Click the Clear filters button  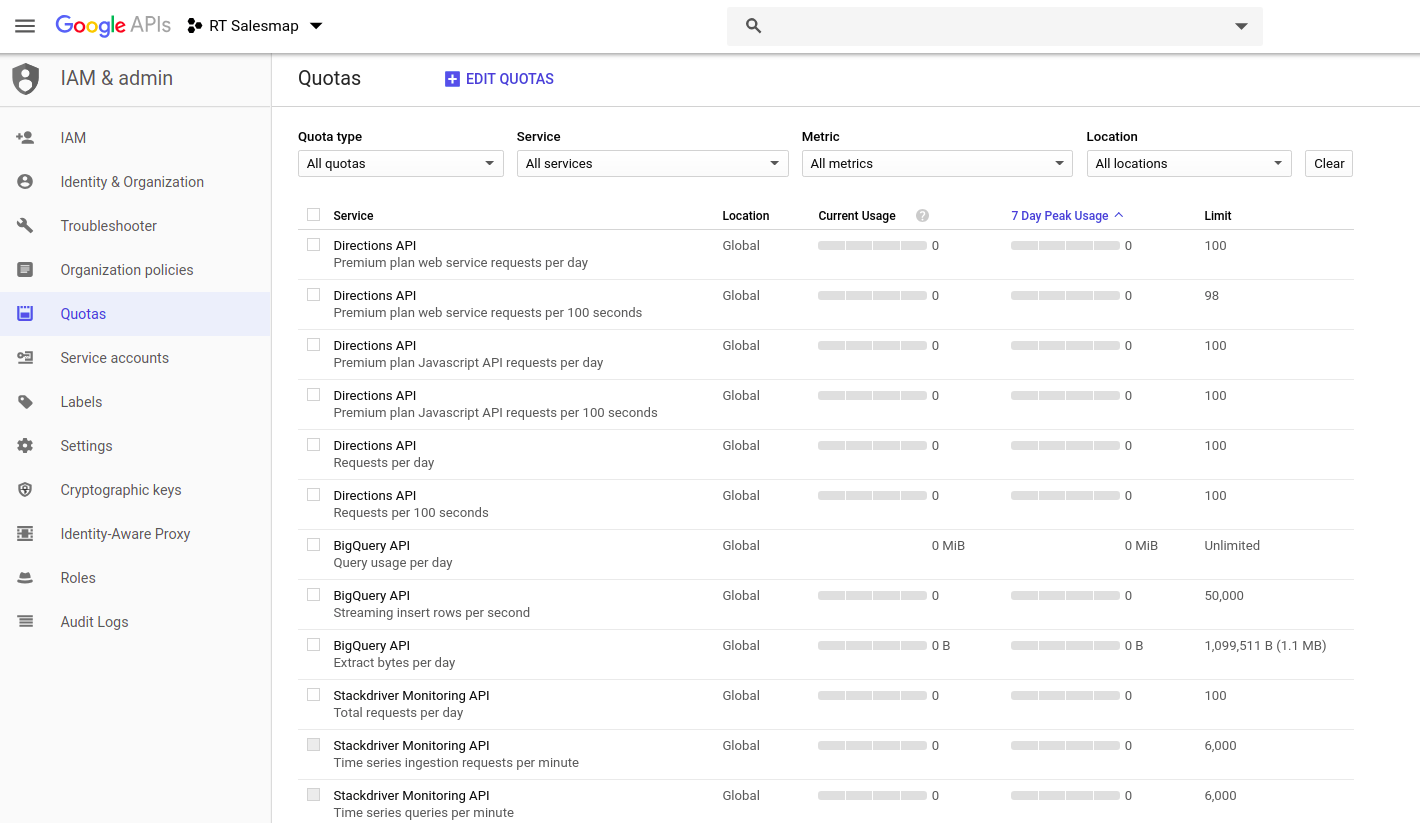1329,164
